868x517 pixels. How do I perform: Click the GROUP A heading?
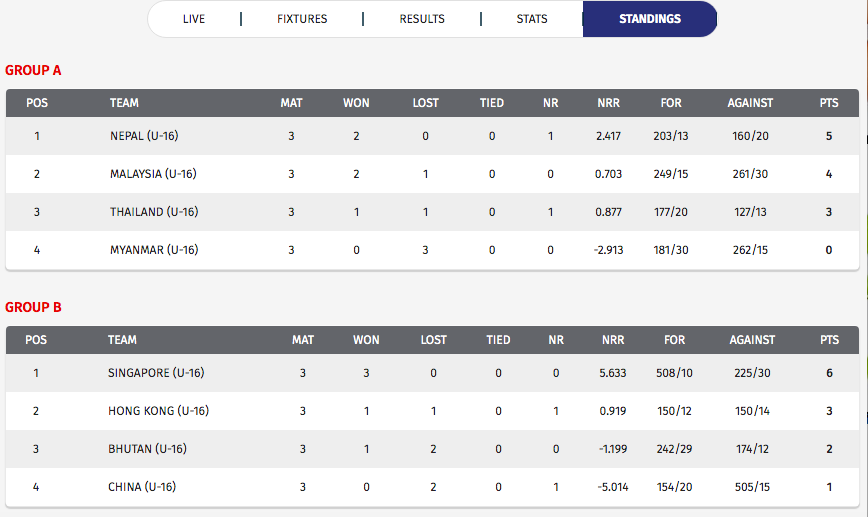pyautogui.click(x=33, y=70)
